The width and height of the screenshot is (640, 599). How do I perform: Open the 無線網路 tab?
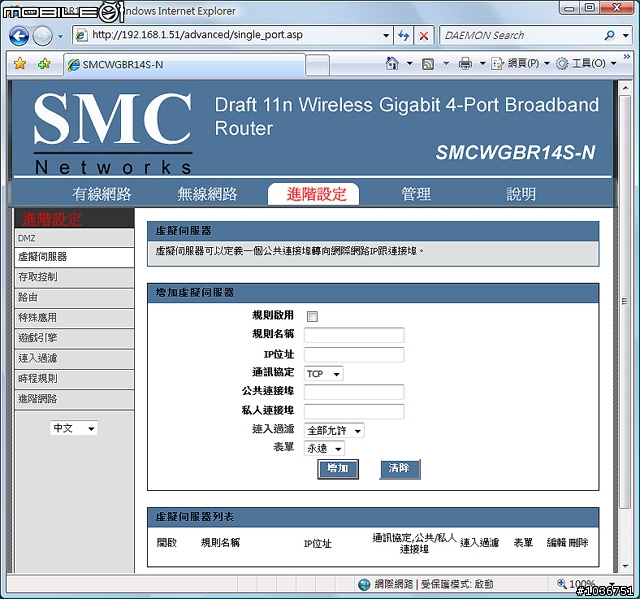point(207,194)
